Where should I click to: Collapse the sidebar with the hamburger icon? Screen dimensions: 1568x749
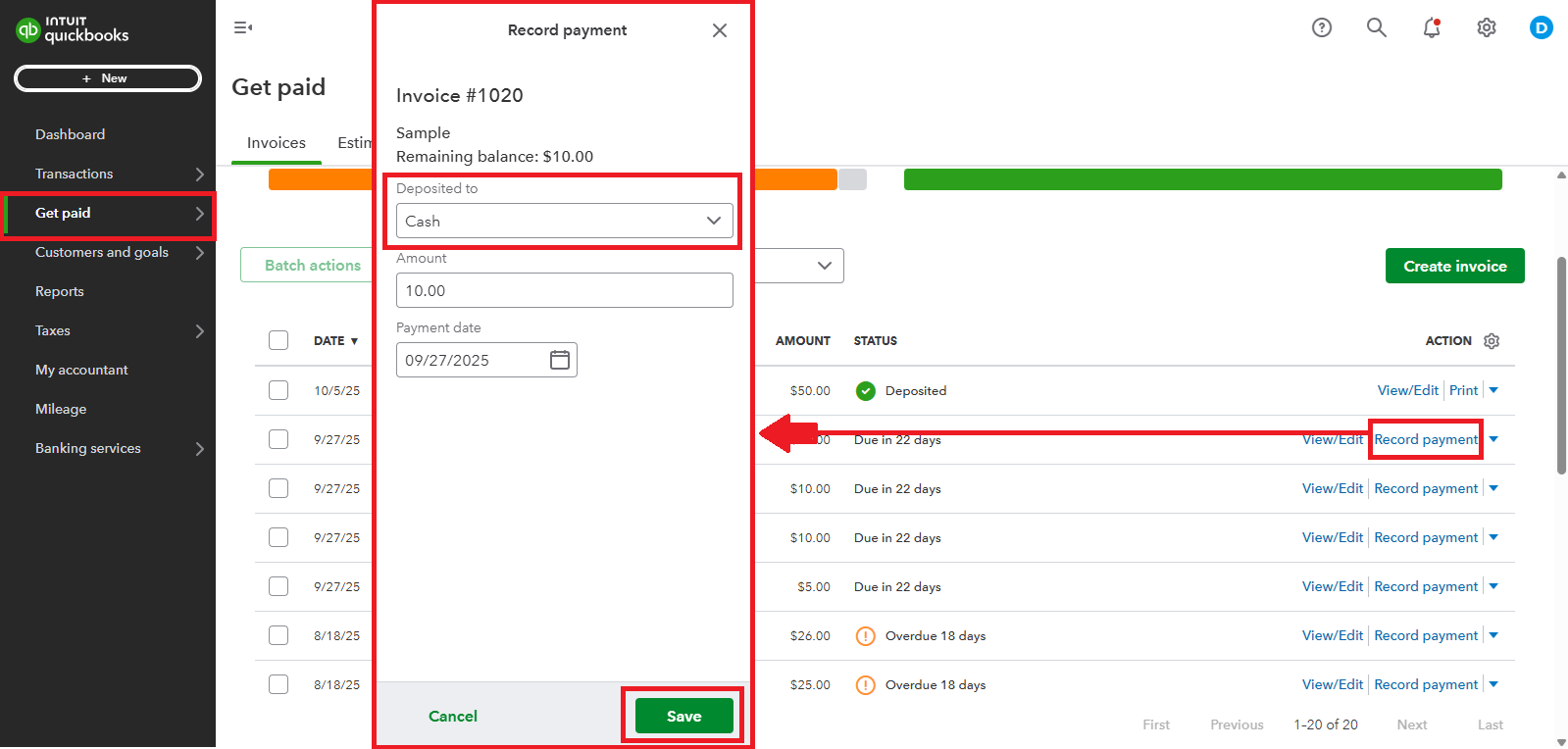coord(243,28)
